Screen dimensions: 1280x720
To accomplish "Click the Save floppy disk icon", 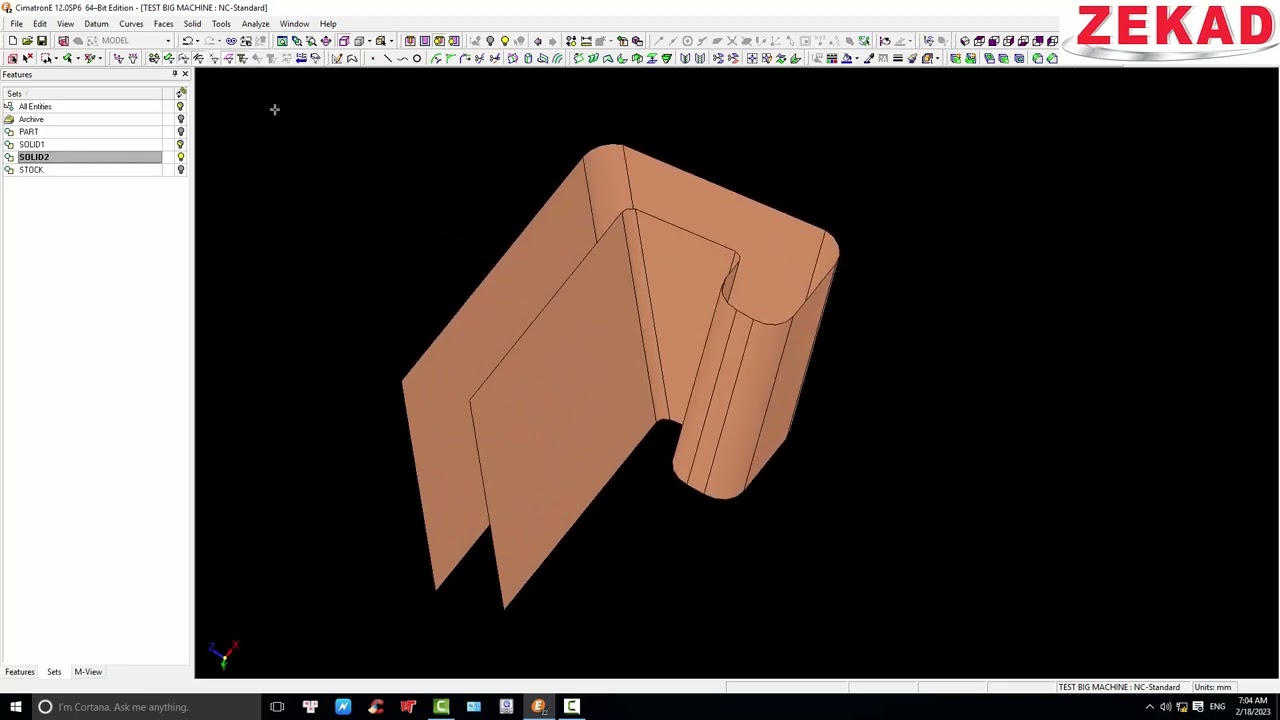I will pos(42,41).
